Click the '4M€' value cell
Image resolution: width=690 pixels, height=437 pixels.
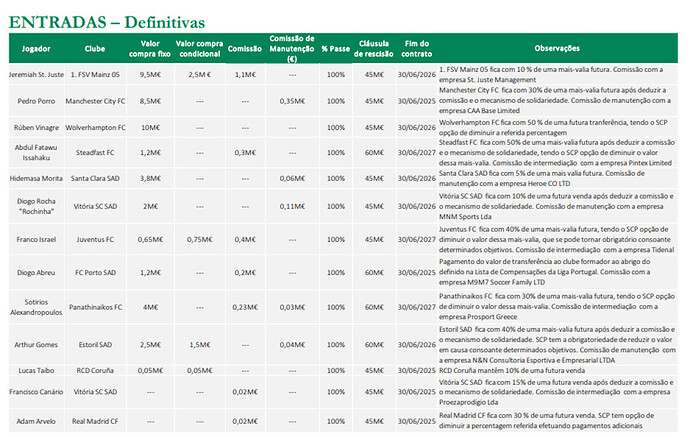(150, 307)
